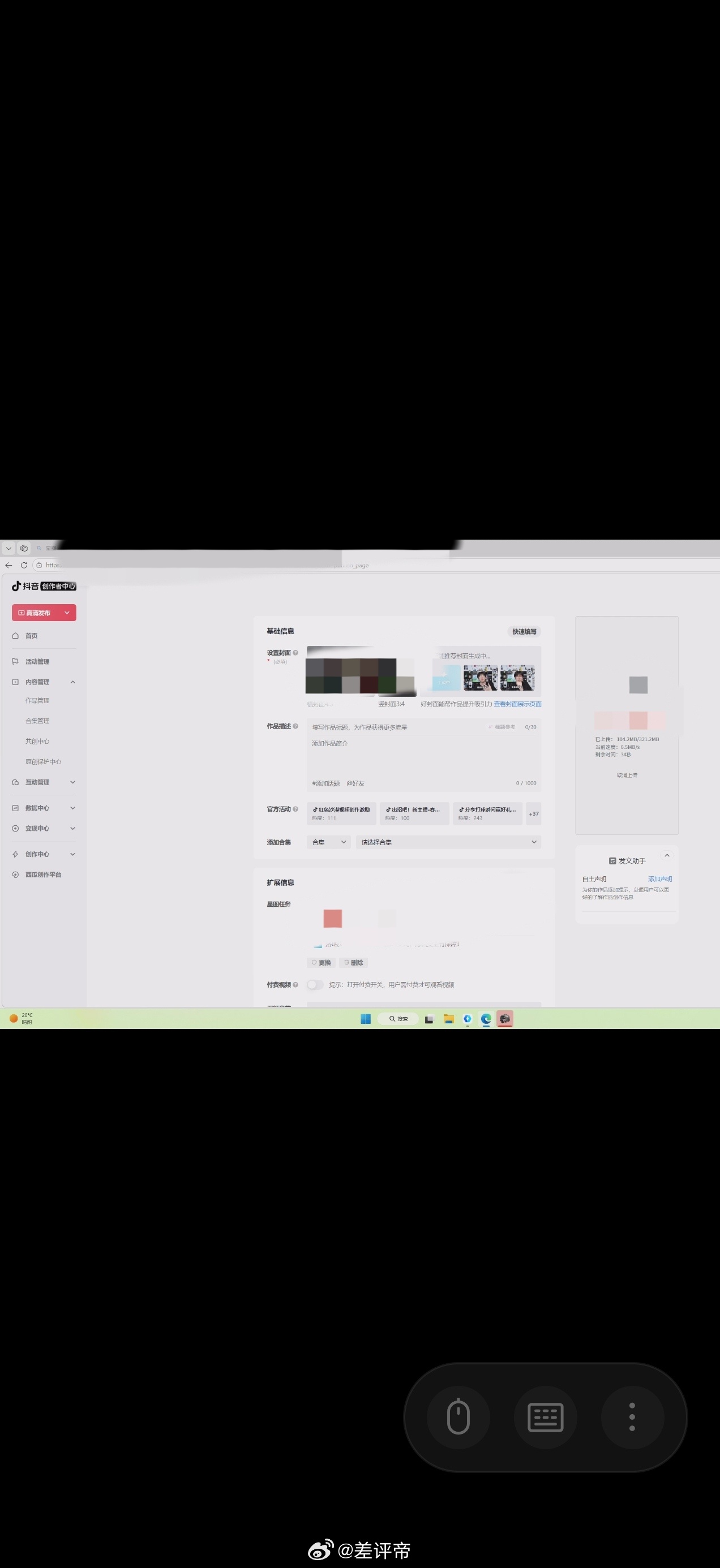Collapse the 发文助手 panel

(667, 855)
